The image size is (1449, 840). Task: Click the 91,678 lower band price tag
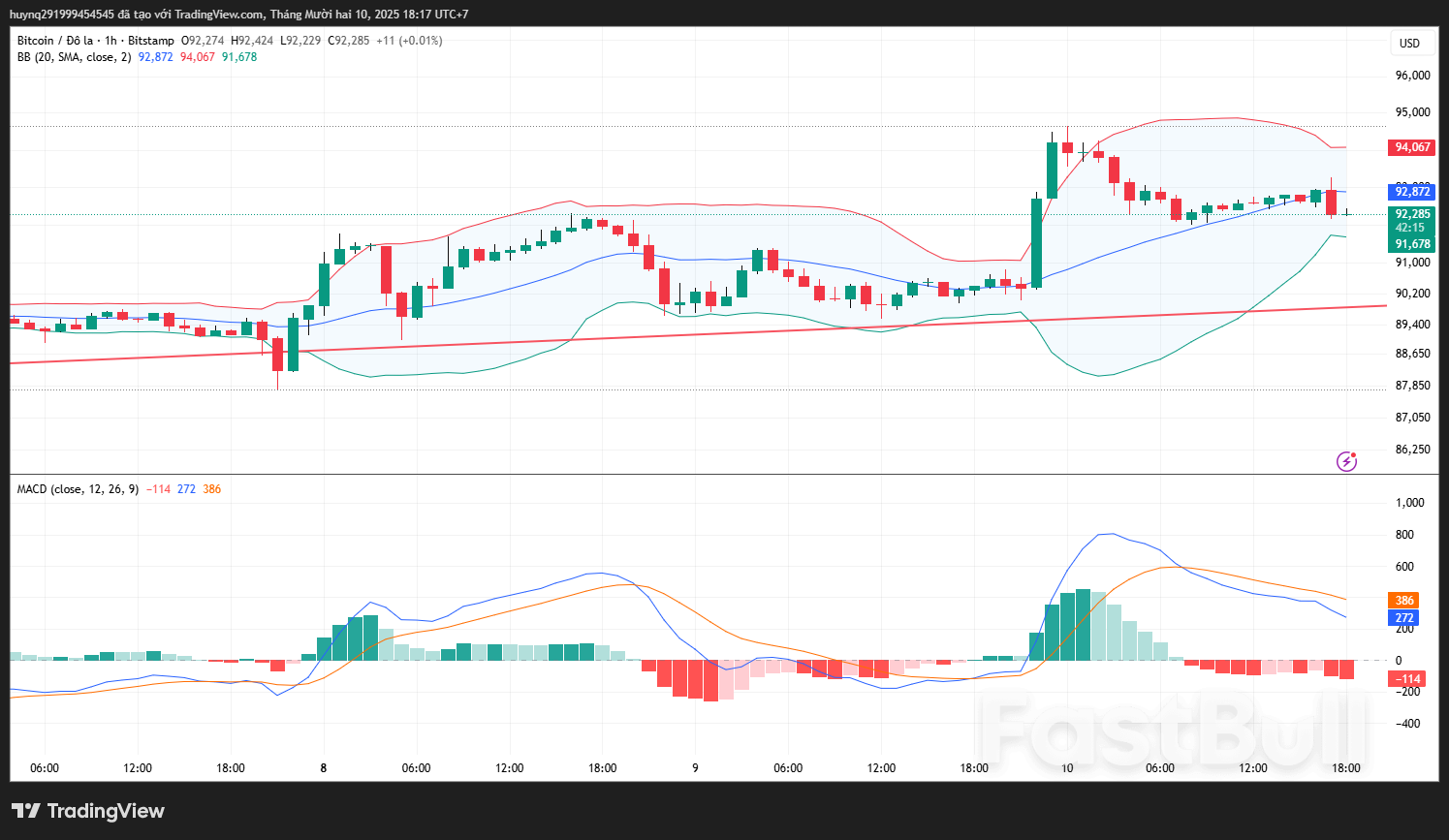click(x=1412, y=244)
